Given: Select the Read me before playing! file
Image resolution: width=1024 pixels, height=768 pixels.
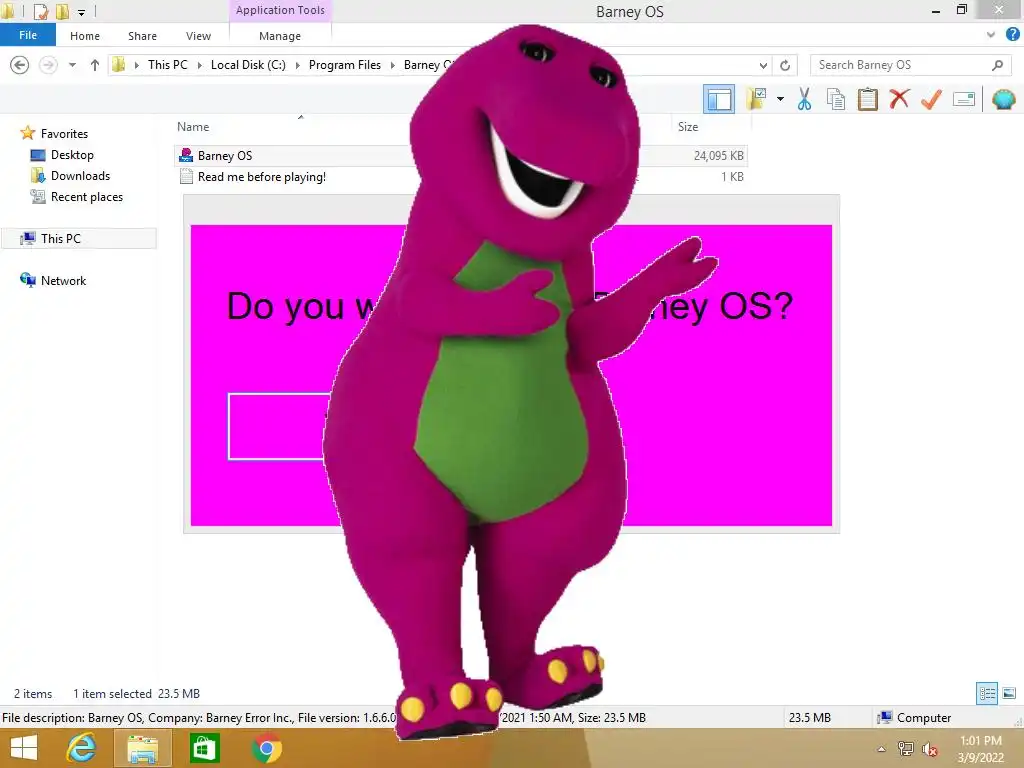Looking at the screenshot, I should coord(261,176).
